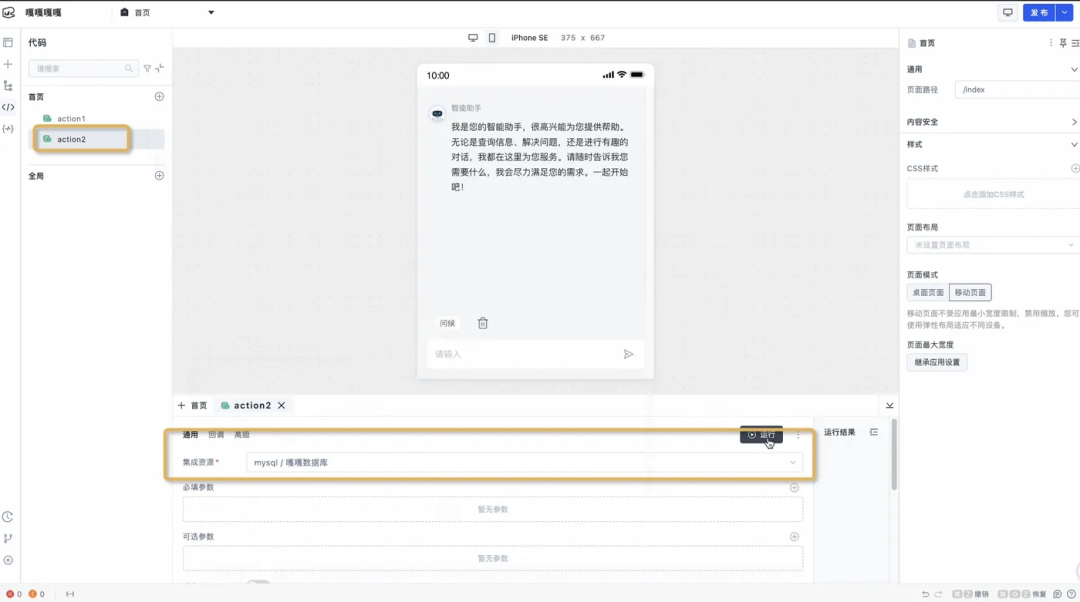The width and height of the screenshot is (1080, 602).
Task: Select action1 in the code tree
Action: 70,118
